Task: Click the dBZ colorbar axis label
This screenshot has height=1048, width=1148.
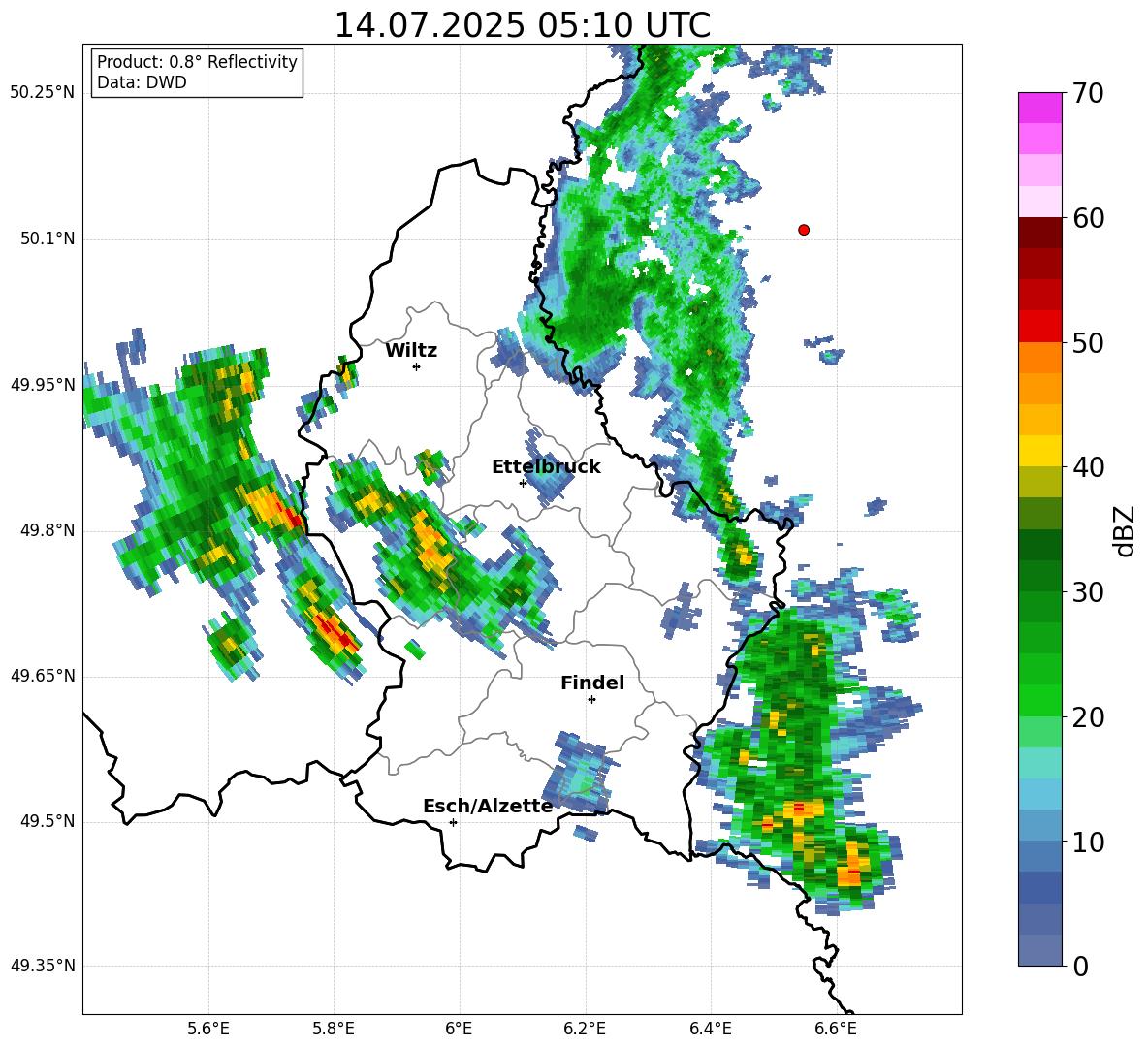Action: (x=1124, y=530)
